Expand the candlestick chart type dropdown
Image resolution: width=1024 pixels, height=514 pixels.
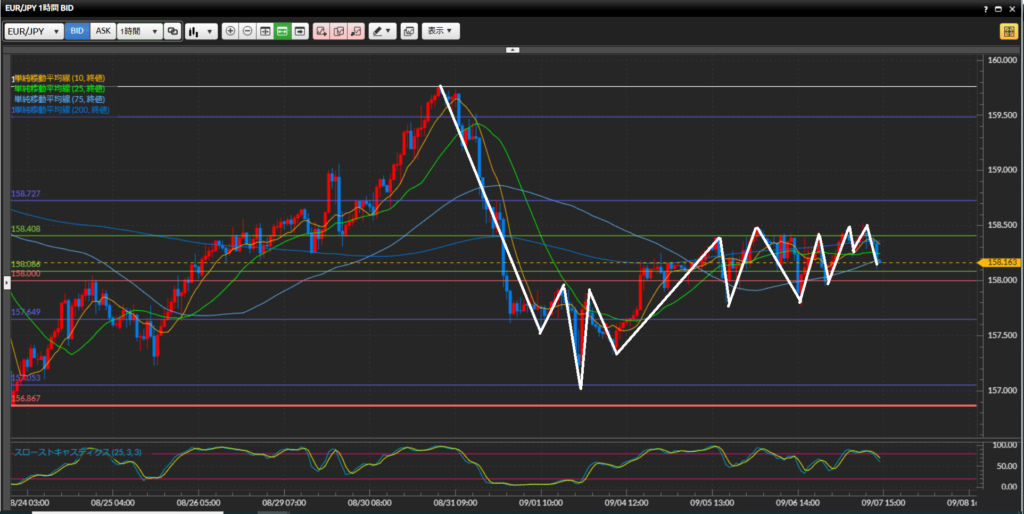201,31
